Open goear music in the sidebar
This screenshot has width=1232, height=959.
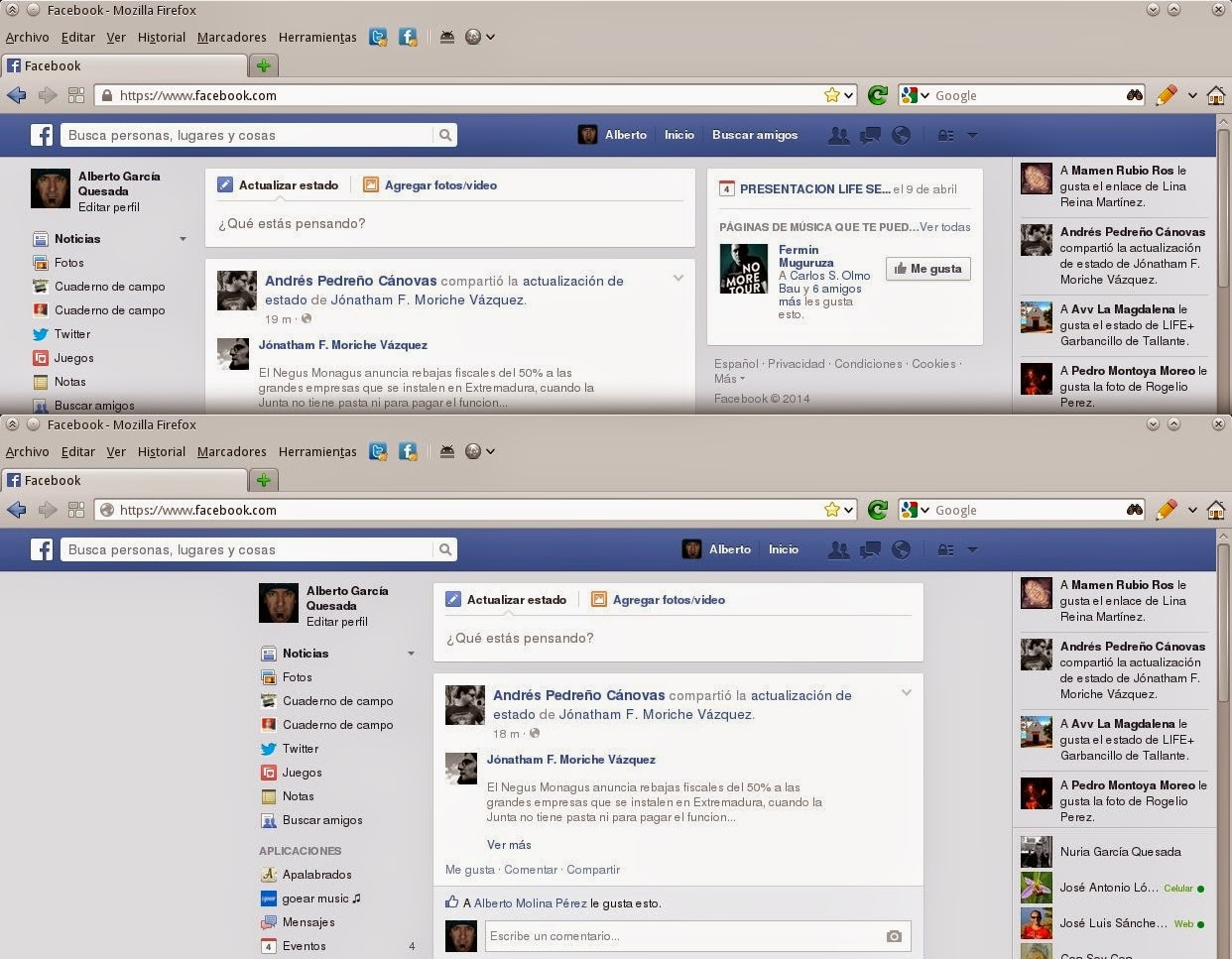310,899
